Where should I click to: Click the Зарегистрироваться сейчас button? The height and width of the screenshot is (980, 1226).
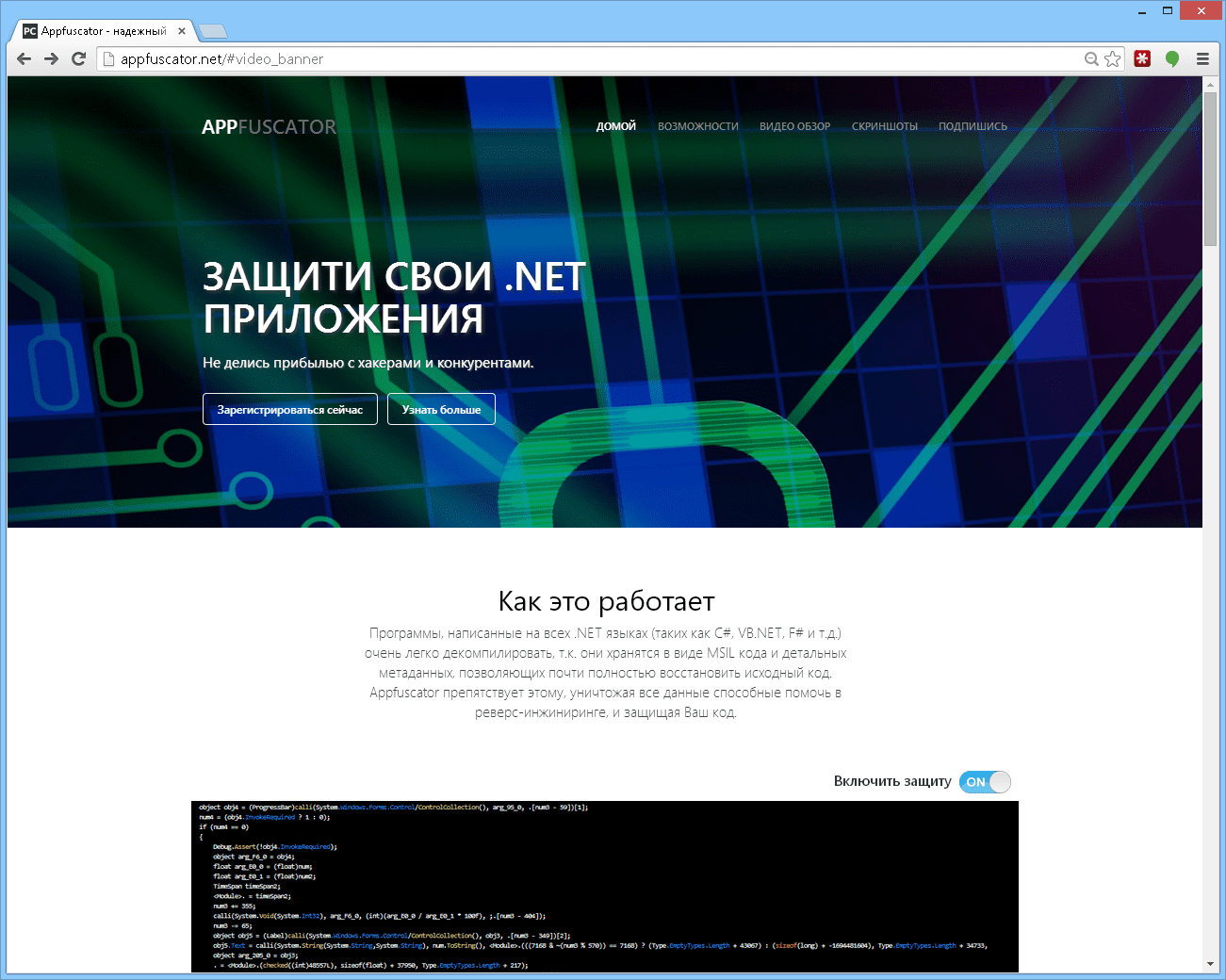[x=290, y=409]
